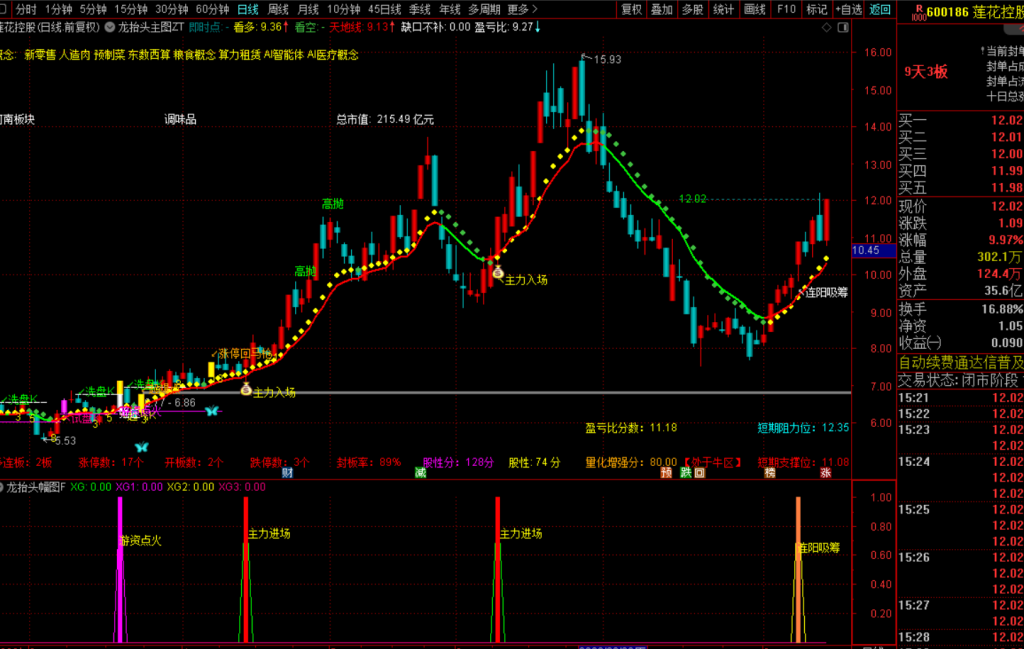The image size is (1024, 649).
Task: Click the square icon left of 分时
Action: click(x=3, y=9)
